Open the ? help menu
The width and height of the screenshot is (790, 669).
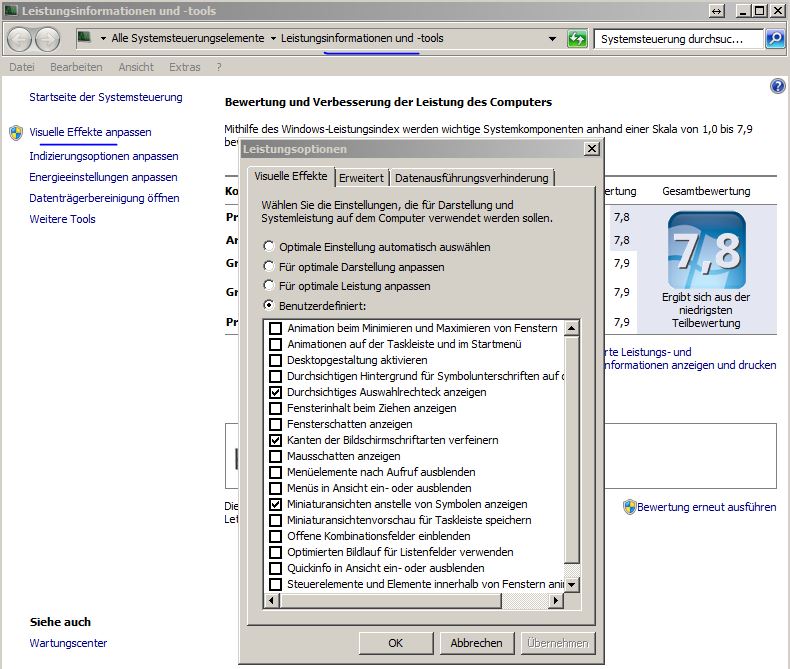[x=219, y=67]
